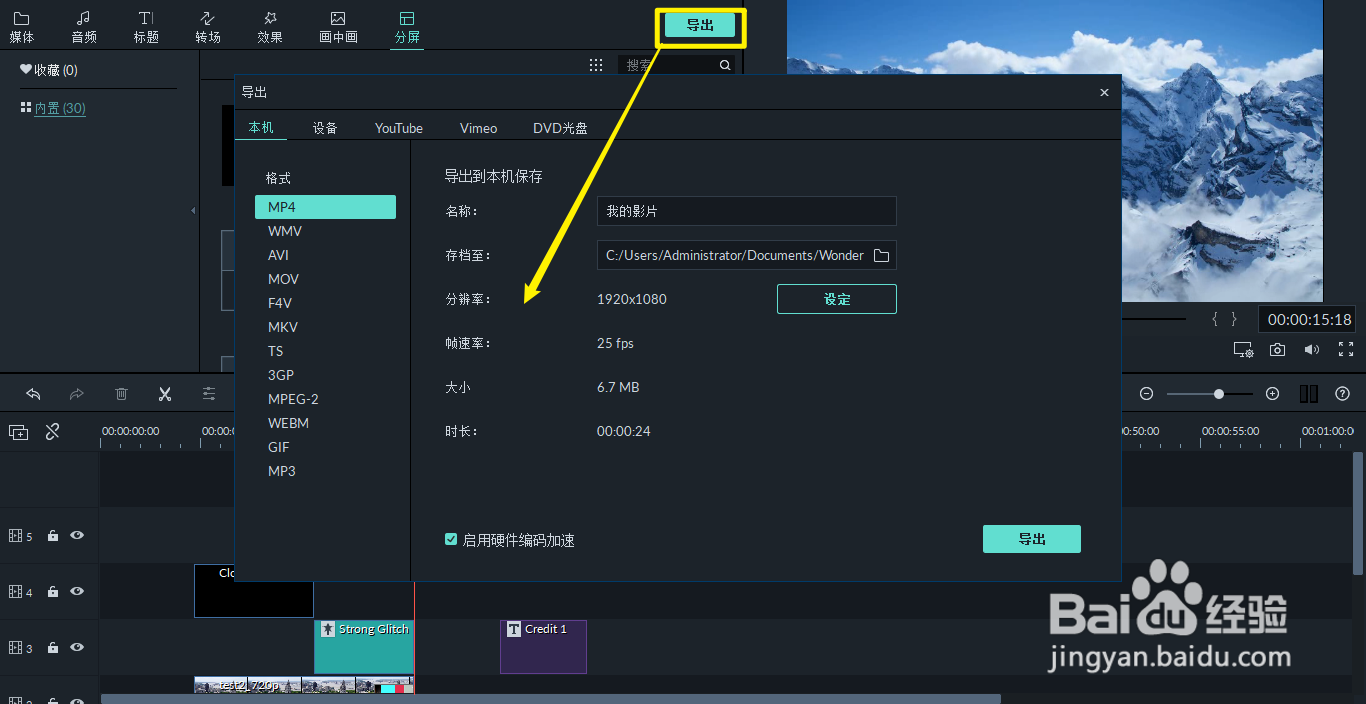Click the 导出 export button in dialog
Viewport: 1366px width, 704px height.
tap(1031, 538)
